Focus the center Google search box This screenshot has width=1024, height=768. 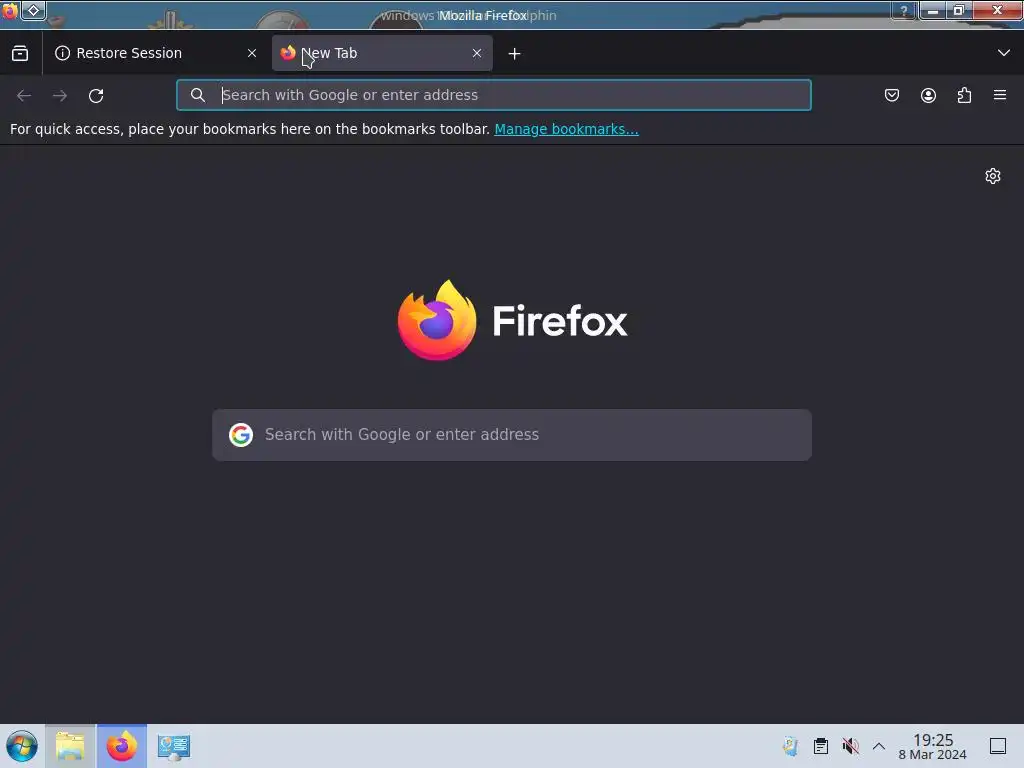click(x=512, y=435)
